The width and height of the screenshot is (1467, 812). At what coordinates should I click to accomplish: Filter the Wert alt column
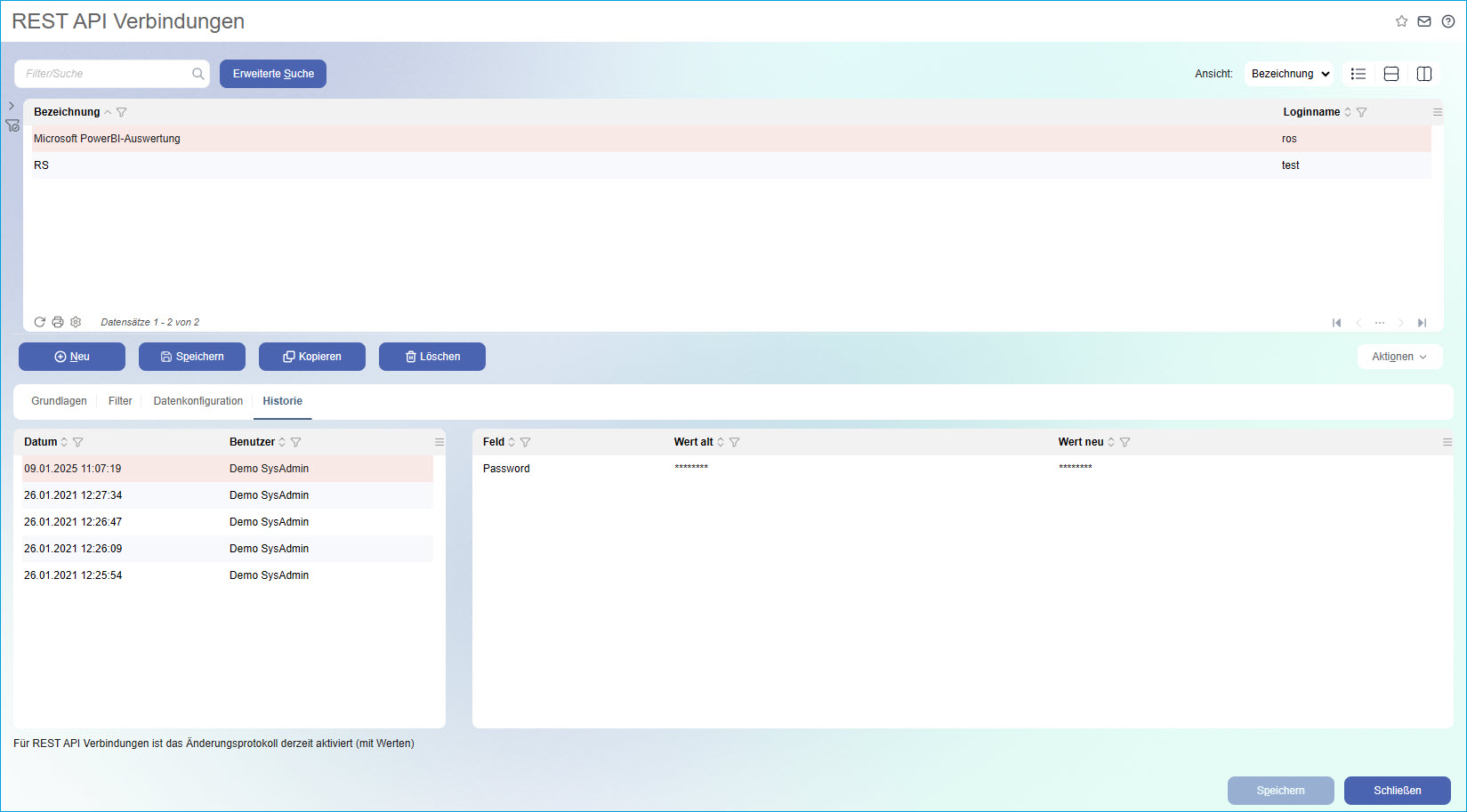tap(735, 442)
